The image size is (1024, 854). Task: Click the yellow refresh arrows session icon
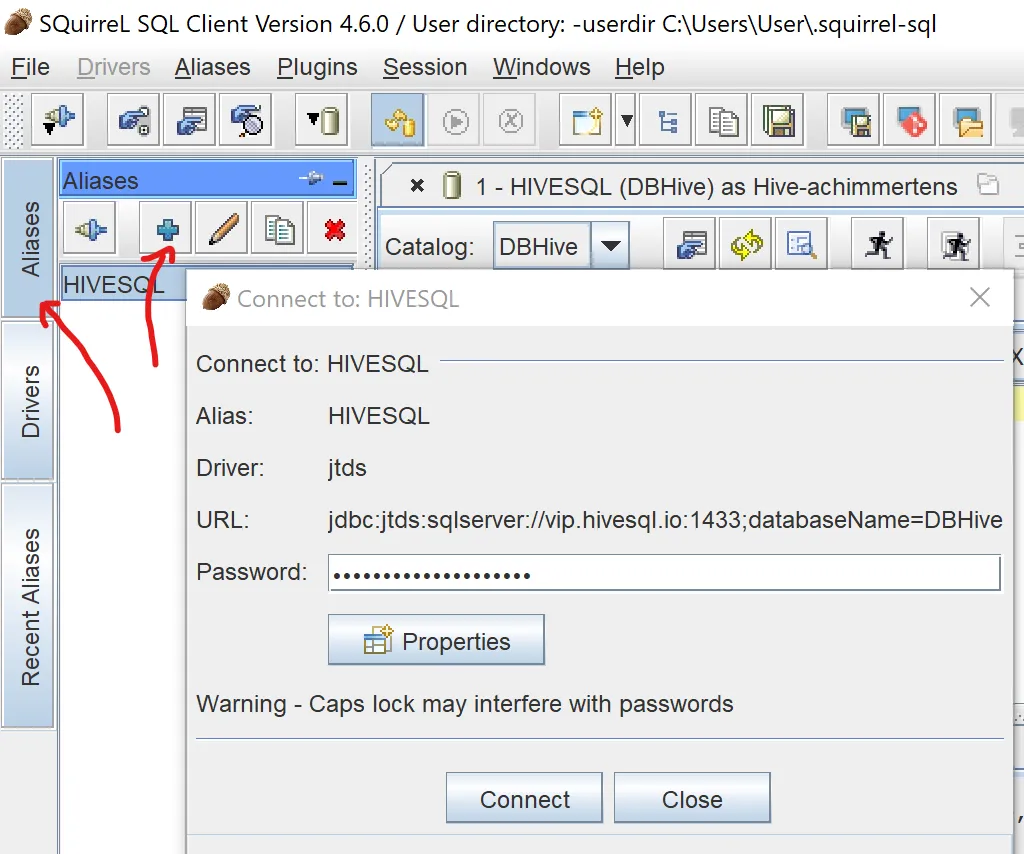(746, 245)
